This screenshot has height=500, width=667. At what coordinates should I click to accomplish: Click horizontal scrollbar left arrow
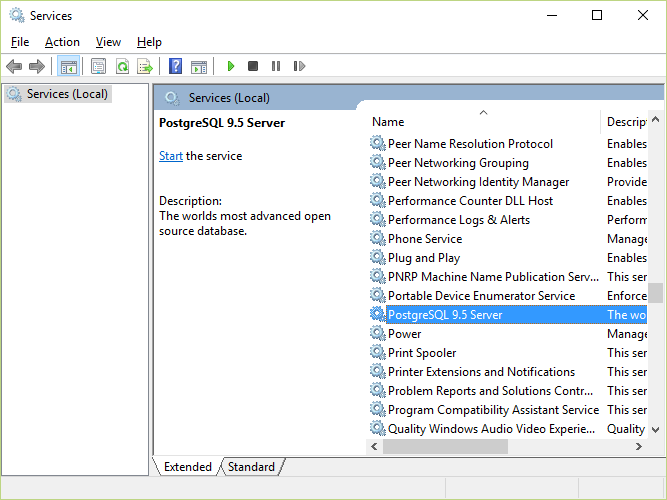click(x=374, y=446)
